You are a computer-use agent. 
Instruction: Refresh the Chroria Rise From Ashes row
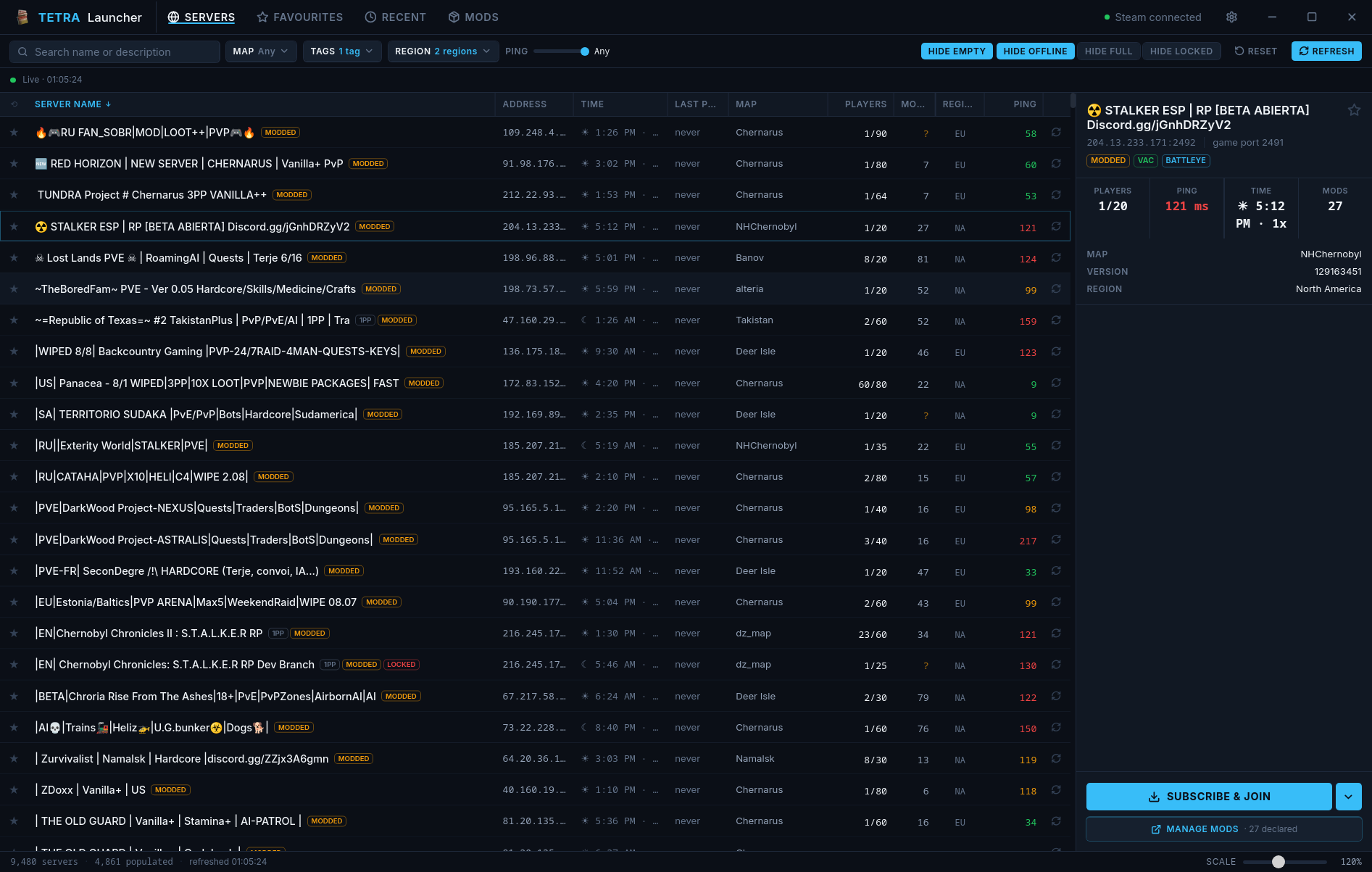(x=1056, y=697)
